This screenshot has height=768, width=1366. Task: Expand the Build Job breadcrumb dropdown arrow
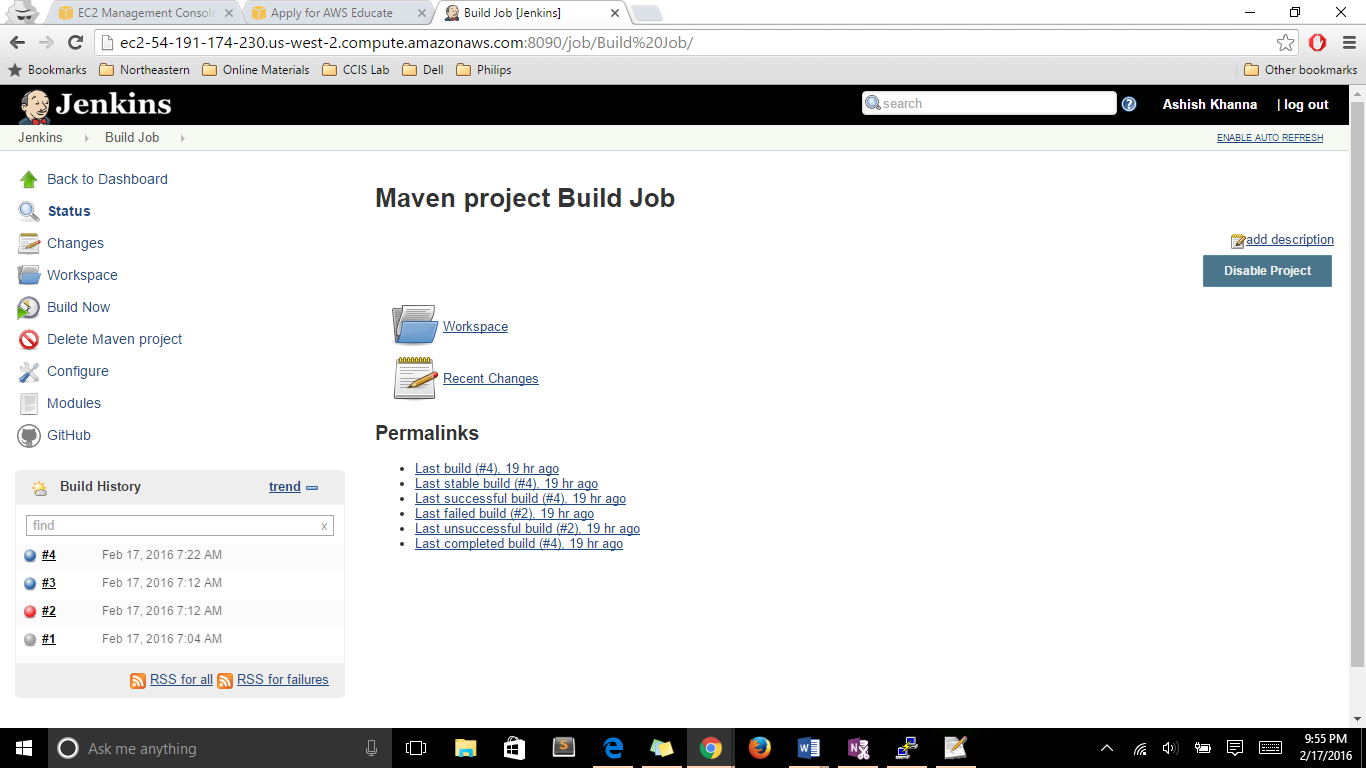tap(182, 138)
